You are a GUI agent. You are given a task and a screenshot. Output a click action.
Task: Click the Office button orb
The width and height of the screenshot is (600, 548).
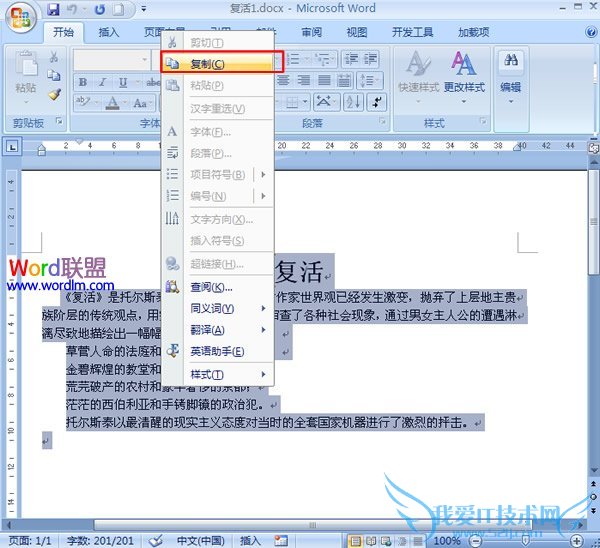click(x=20, y=17)
